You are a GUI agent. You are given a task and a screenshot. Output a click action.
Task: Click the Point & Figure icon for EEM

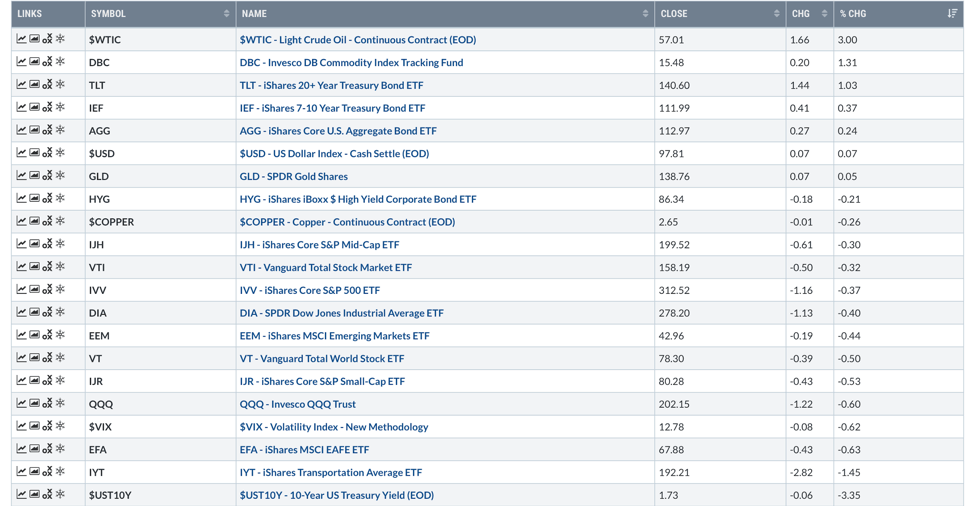pos(47,336)
